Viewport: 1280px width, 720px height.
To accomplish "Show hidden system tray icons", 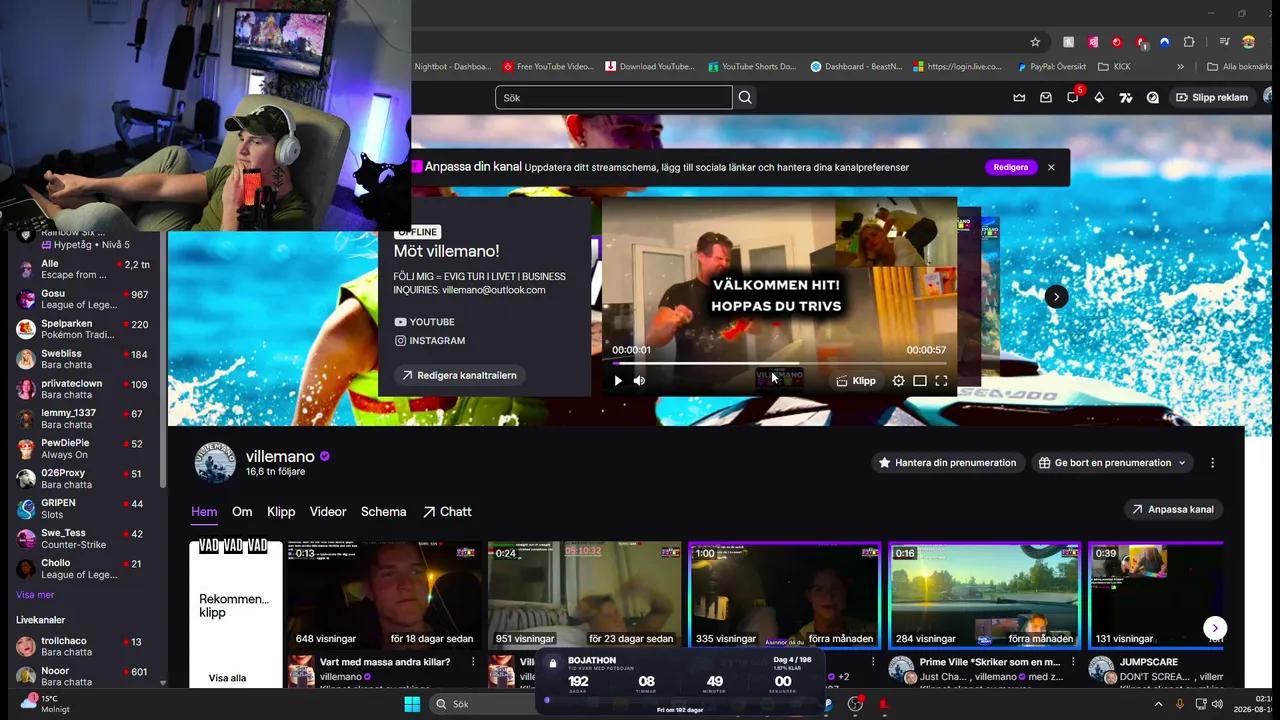I will [x=1158, y=704].
